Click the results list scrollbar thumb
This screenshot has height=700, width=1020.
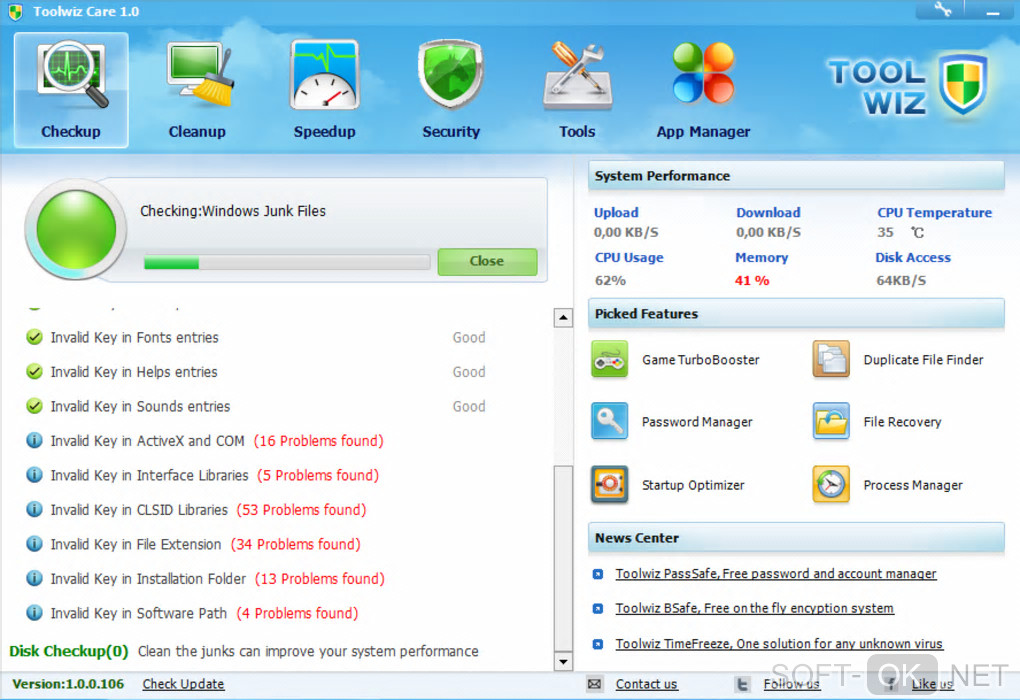pos(563,557)
